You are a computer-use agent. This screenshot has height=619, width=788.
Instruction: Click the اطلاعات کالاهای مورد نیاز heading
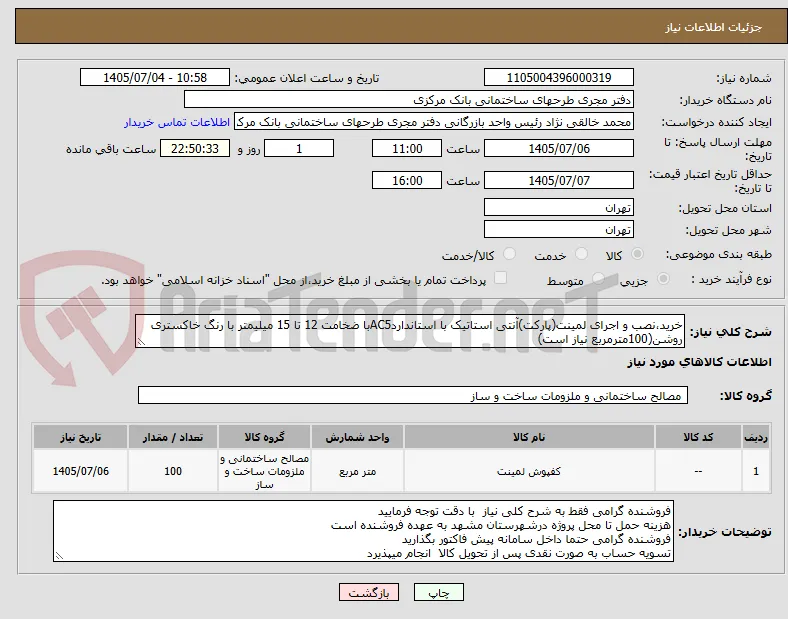click(699, 362)
